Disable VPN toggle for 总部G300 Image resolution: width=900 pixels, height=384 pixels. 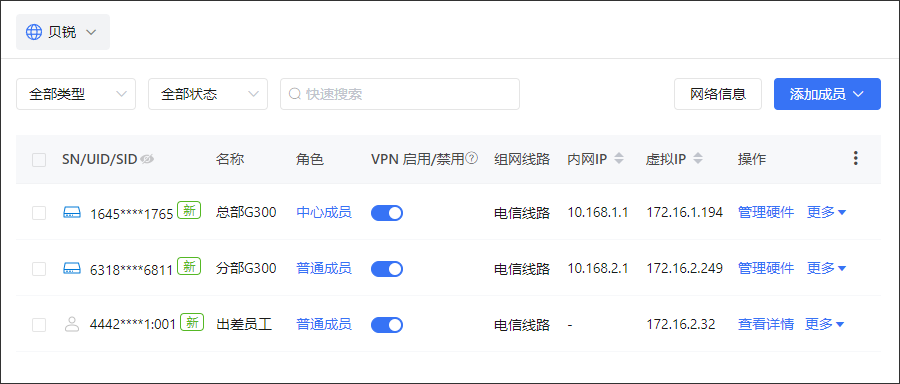point(387,213)
